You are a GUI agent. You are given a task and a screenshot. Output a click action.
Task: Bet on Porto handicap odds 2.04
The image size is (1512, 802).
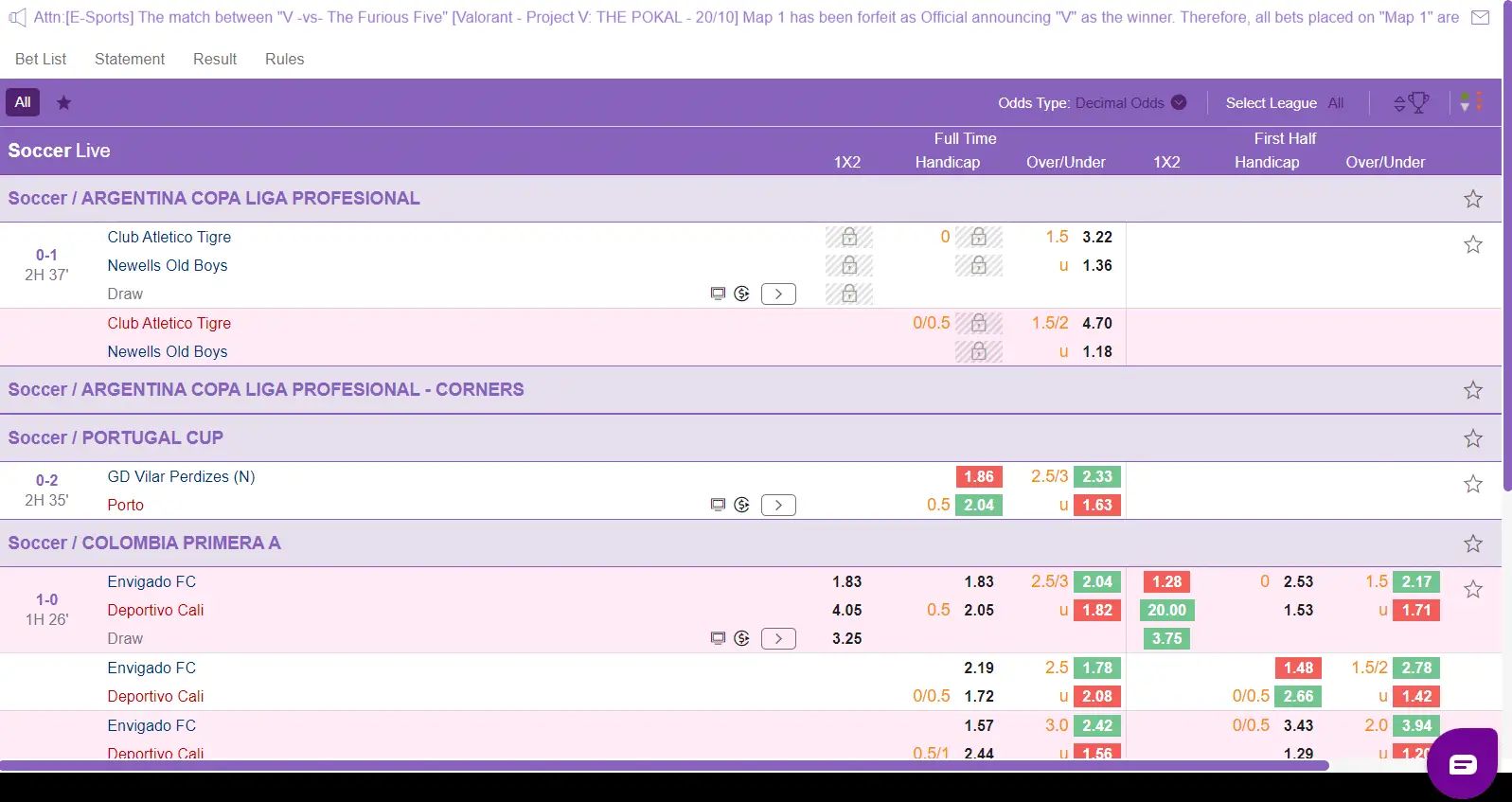point(978,505)
